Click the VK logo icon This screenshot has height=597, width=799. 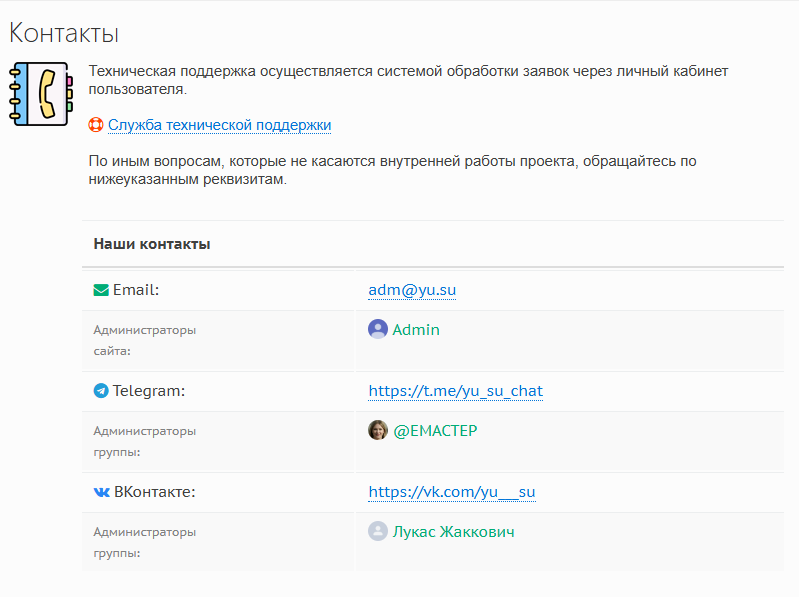pyautogui.click(x=101, y=492)
